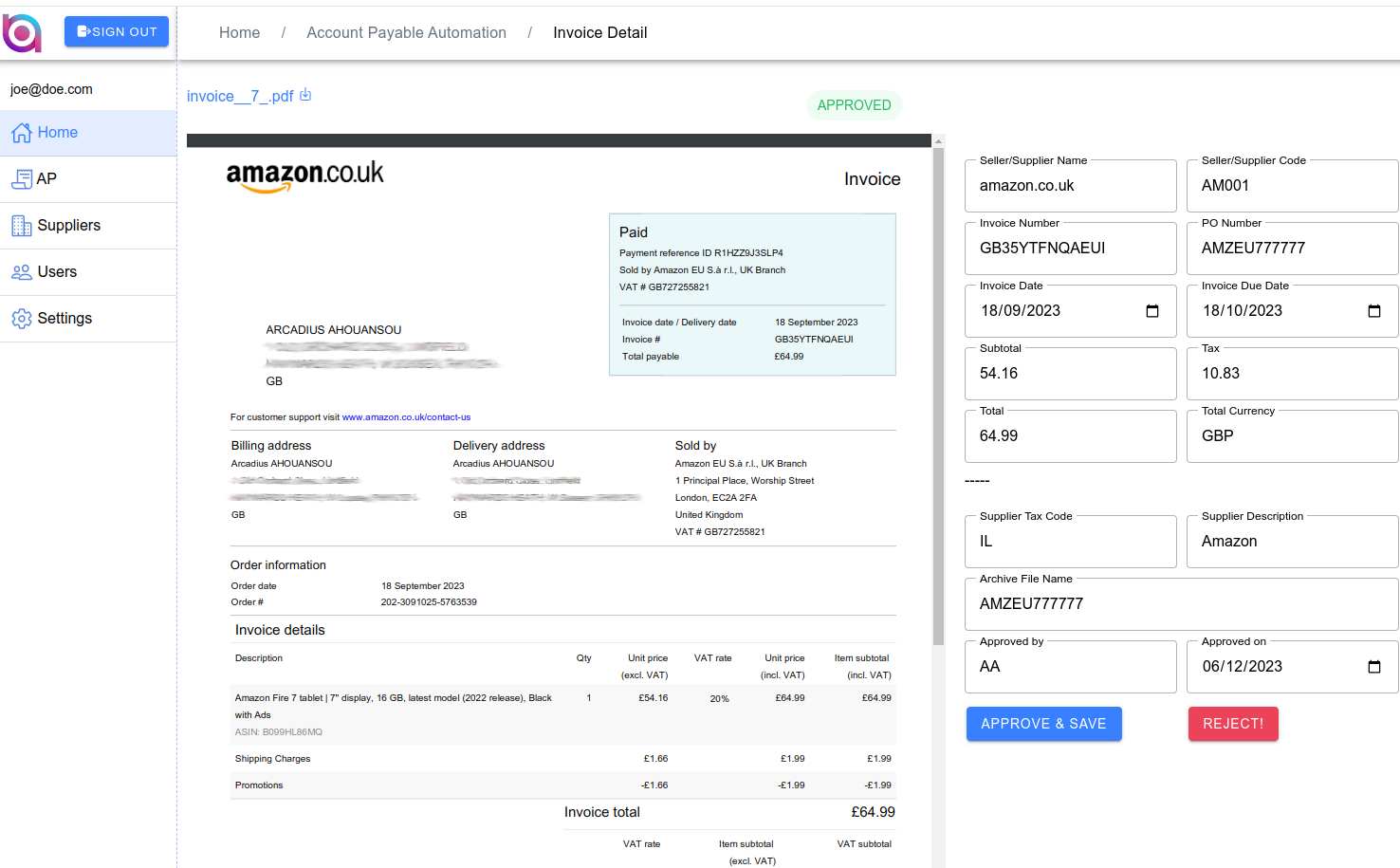Edit the Approved by field

pyautogui.click(x=1071, y=667)
